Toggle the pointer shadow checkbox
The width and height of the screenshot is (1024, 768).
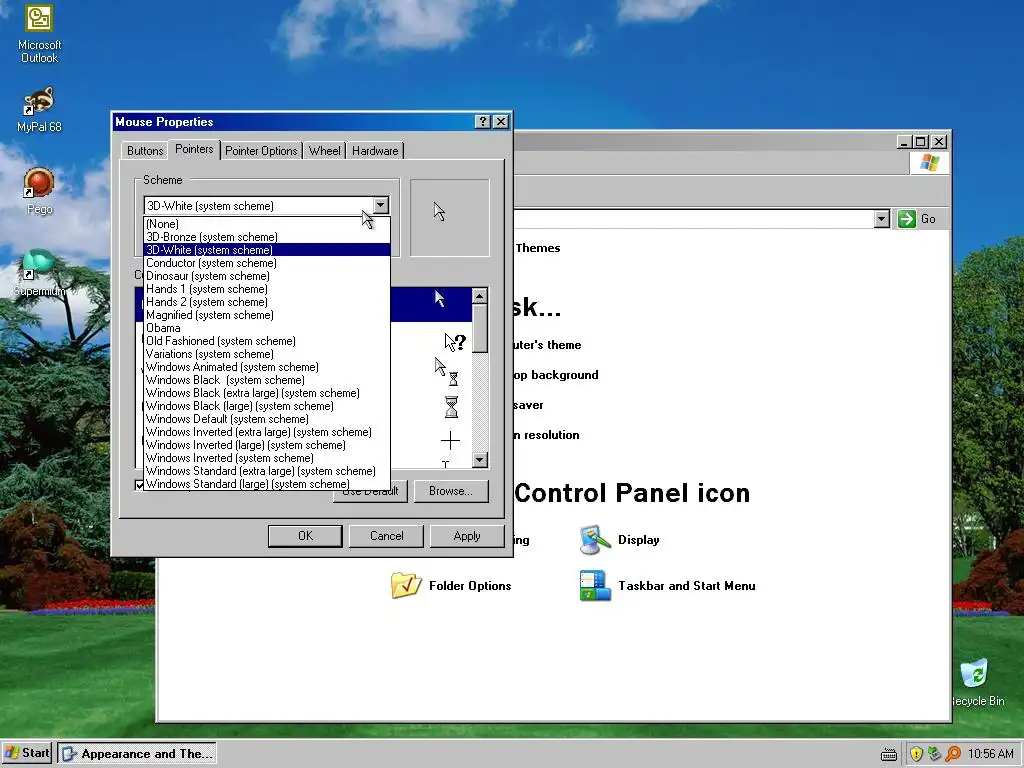click(x=139, y=485)
